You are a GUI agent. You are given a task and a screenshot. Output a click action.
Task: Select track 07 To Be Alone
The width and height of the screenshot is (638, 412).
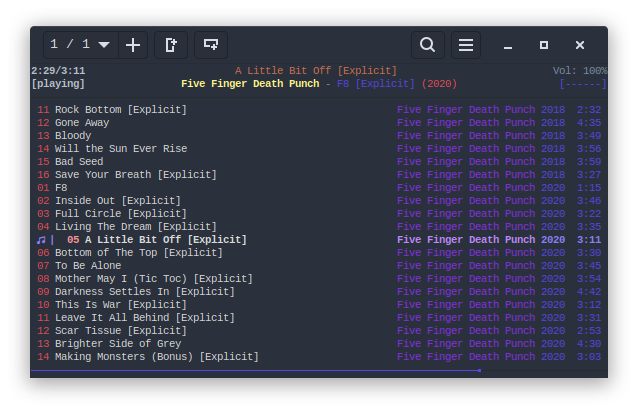coord(319,266)
